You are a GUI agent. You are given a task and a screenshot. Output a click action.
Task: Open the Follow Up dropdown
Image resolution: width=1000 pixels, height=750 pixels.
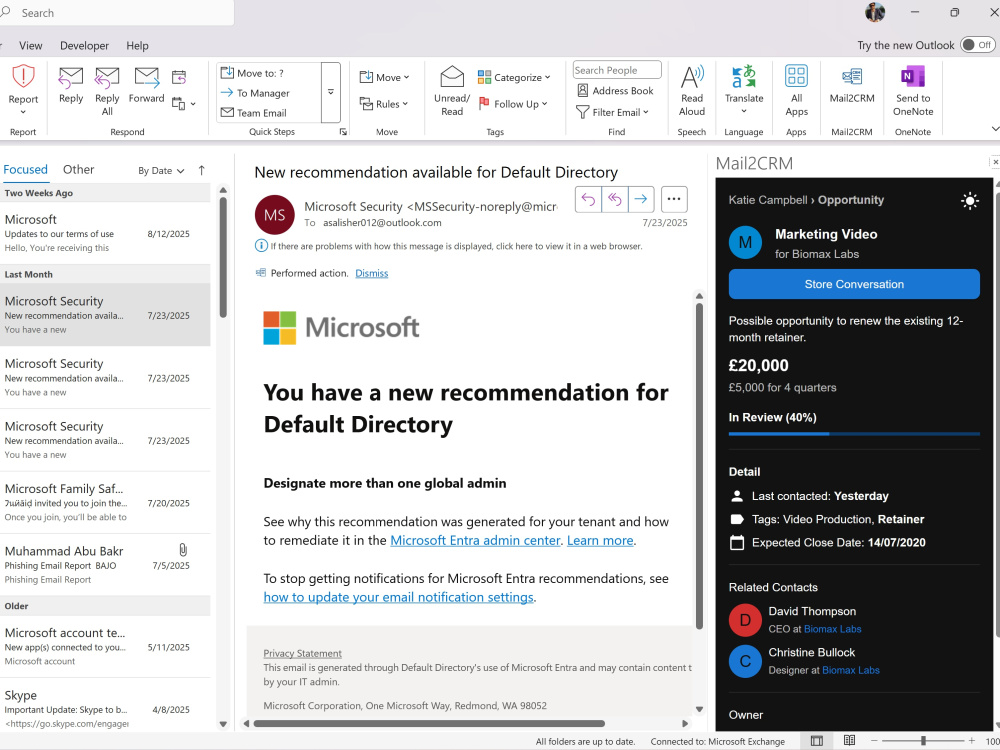point(513,104)
